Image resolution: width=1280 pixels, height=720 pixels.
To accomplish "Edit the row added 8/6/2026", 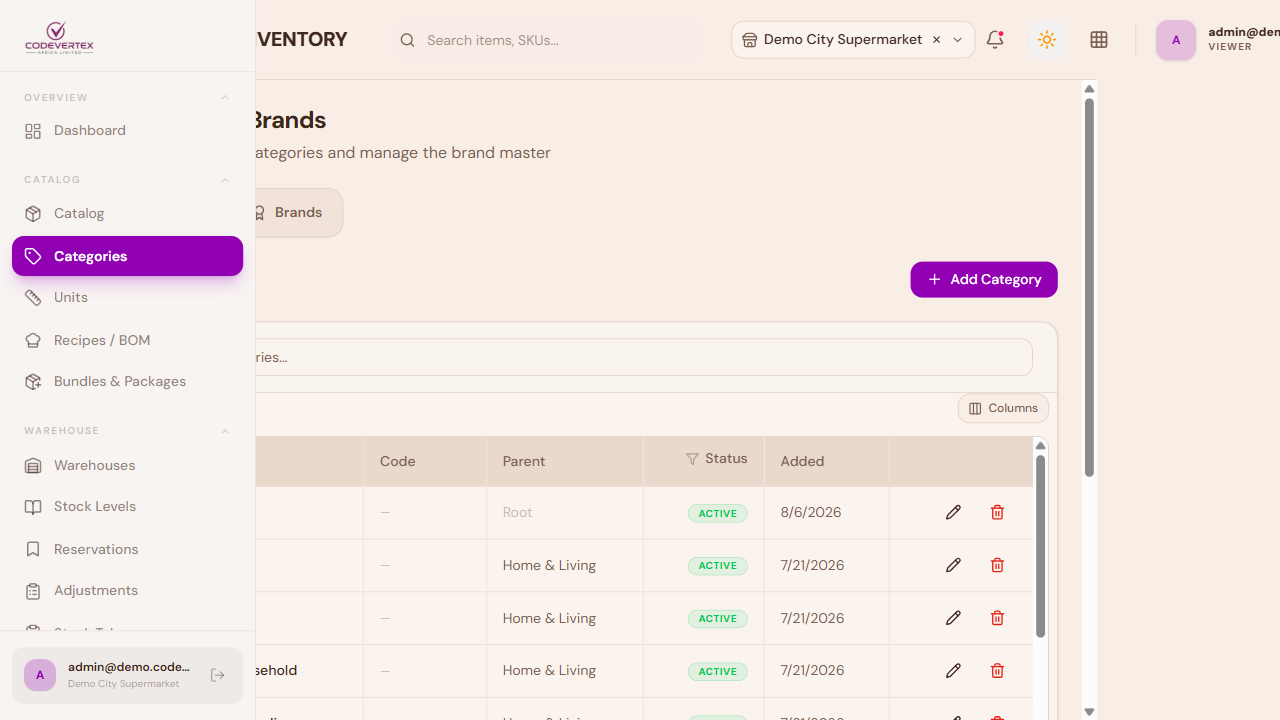I will (x=953, y=512).
